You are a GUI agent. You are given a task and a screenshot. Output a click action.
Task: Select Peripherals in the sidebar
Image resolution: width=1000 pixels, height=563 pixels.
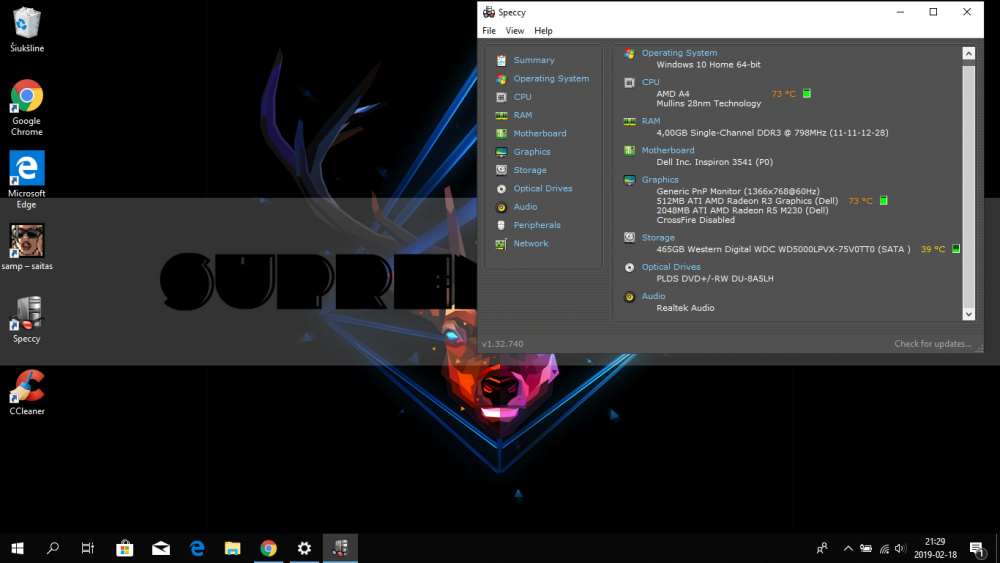(537, 225)
